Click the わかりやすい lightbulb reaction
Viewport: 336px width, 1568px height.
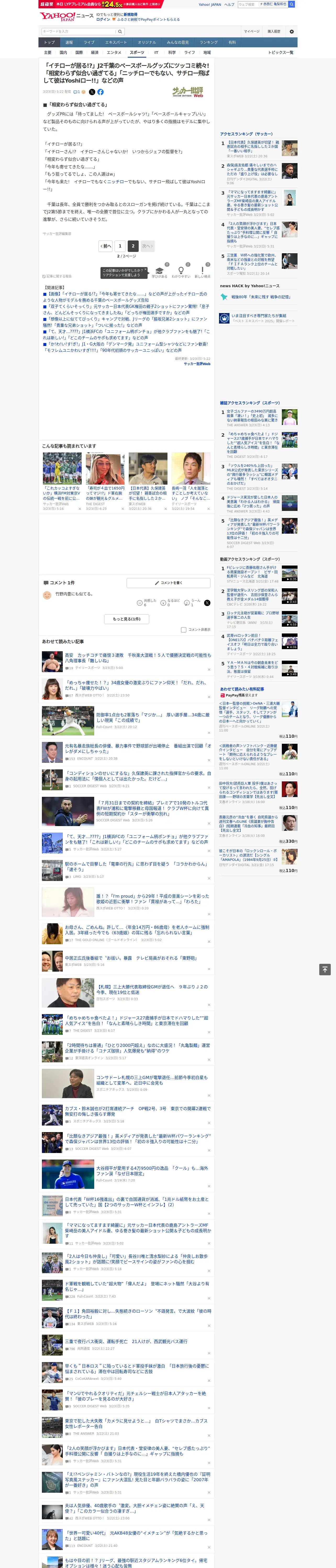181,271
